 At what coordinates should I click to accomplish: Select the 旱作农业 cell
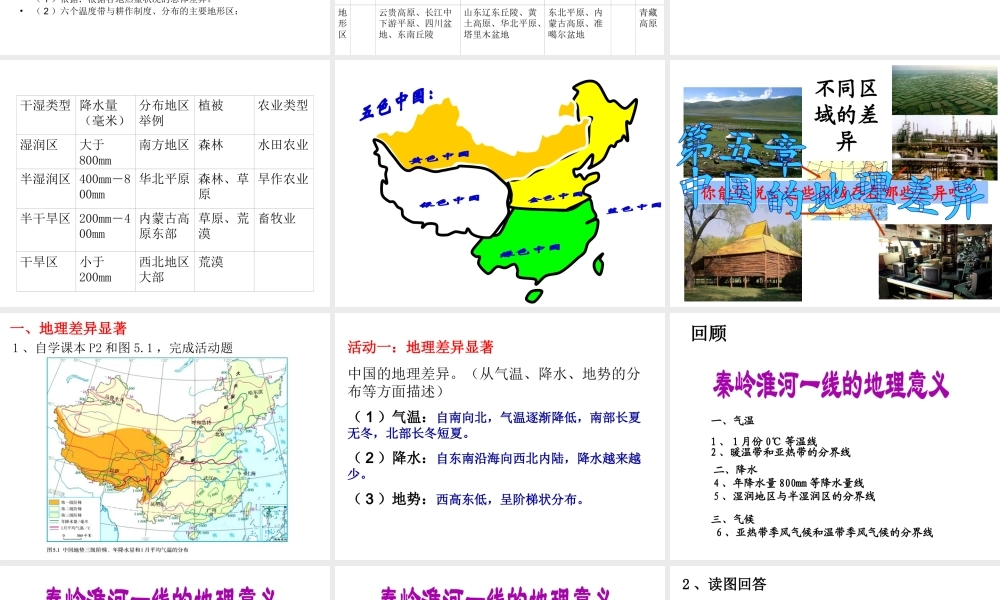[x=283, y=188]
